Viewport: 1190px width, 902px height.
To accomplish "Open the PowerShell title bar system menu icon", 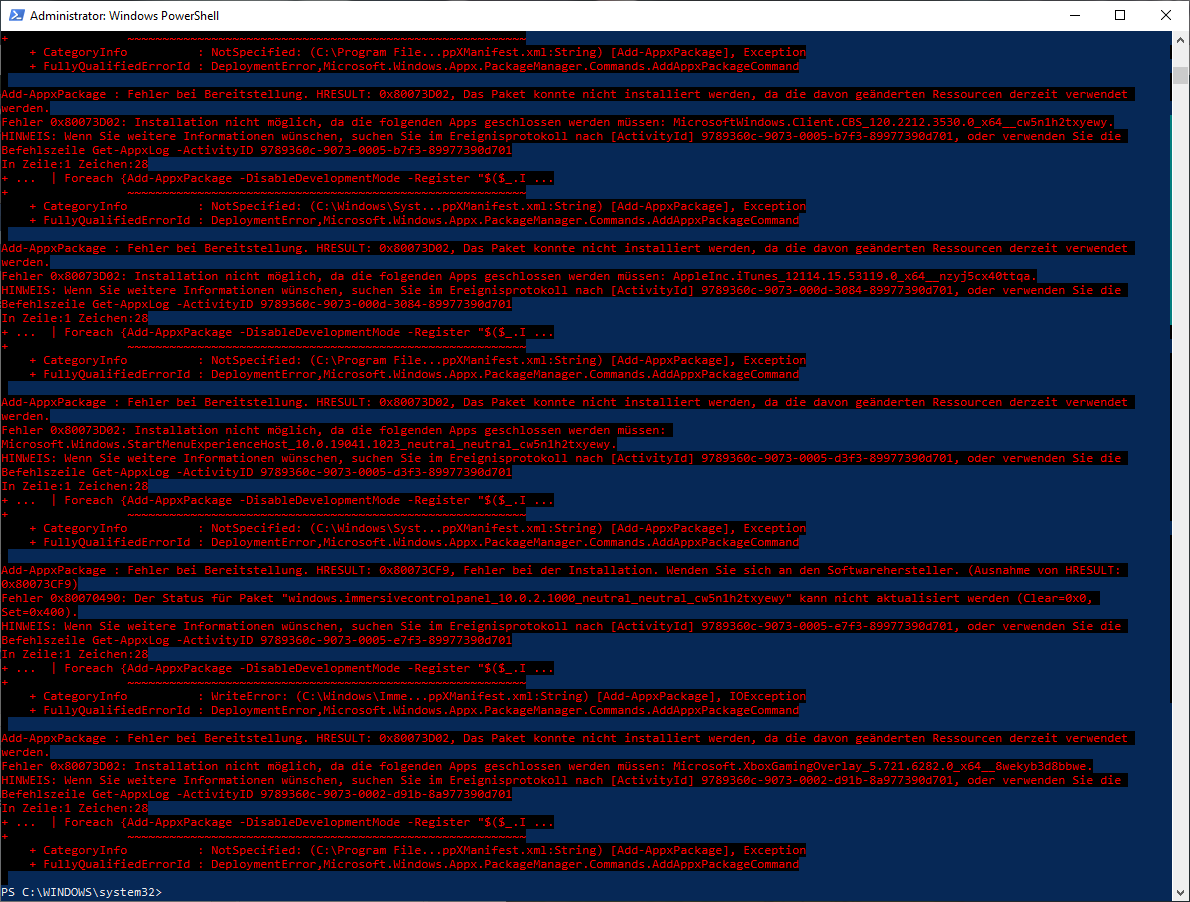I will point(14,15).
